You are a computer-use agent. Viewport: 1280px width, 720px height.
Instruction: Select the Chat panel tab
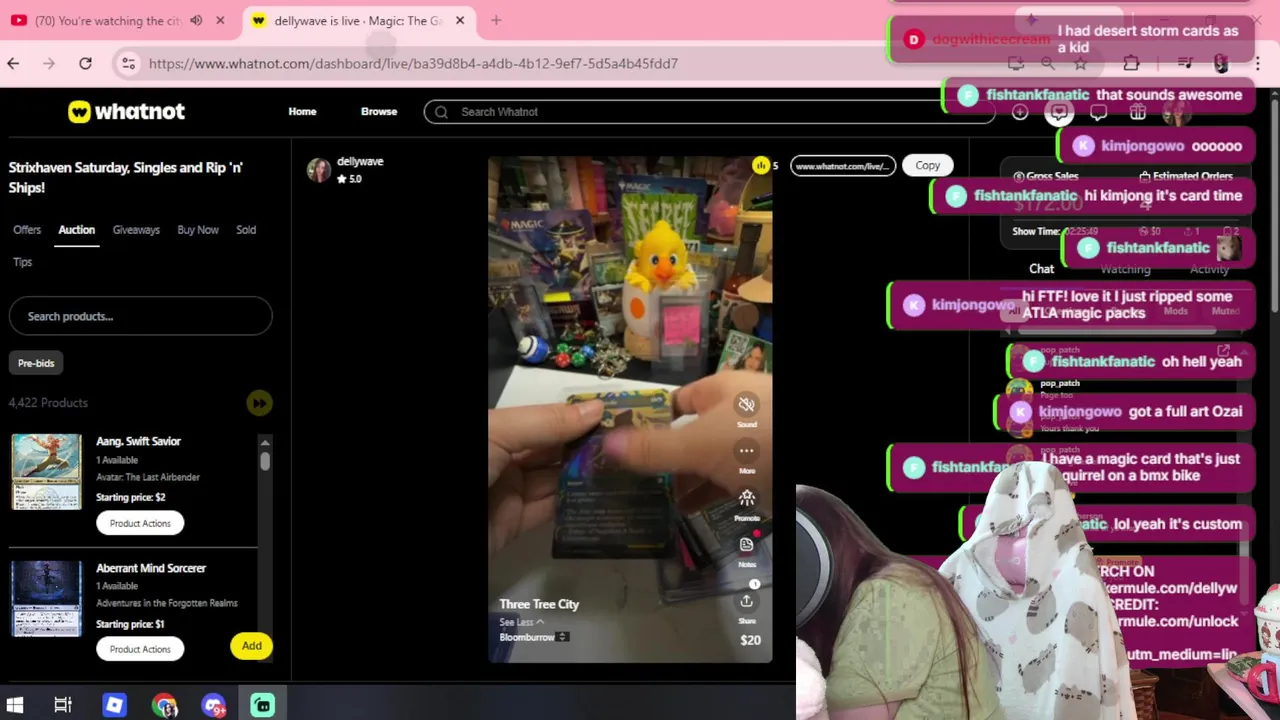click(1041, 269)
